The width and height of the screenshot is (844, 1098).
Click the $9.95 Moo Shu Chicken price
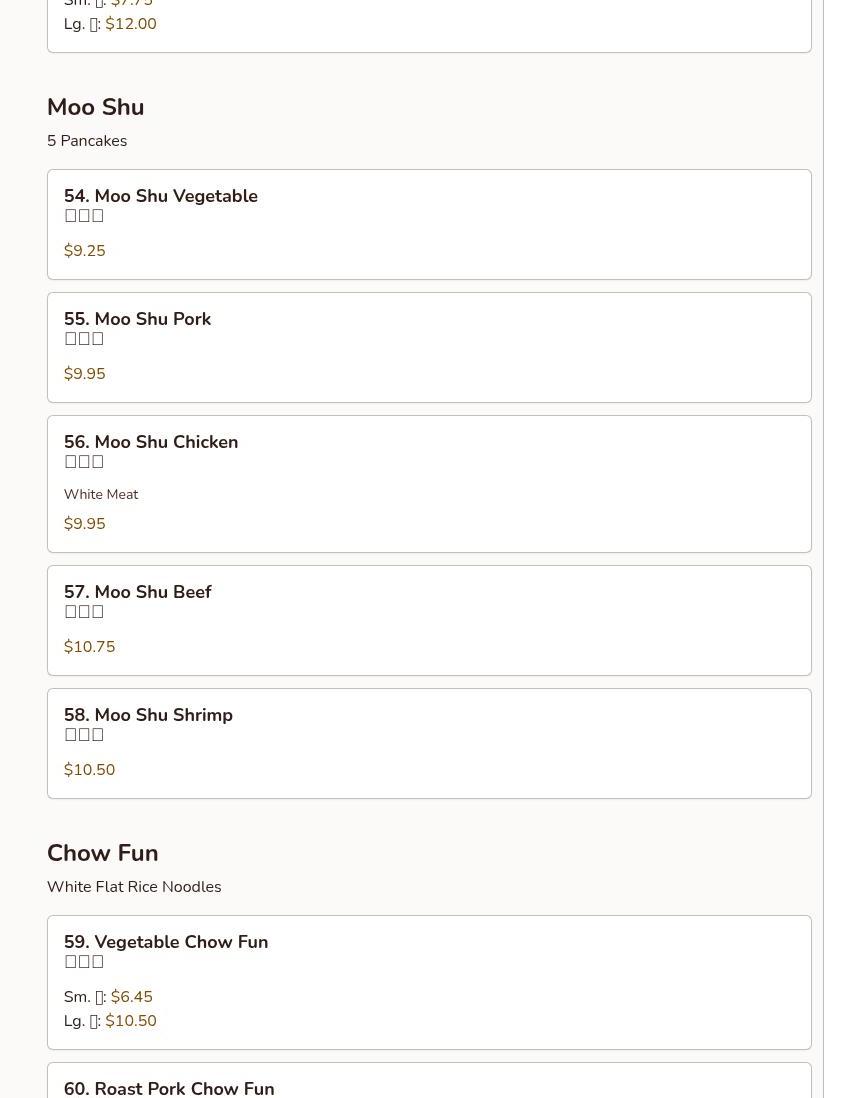(85, 524)
